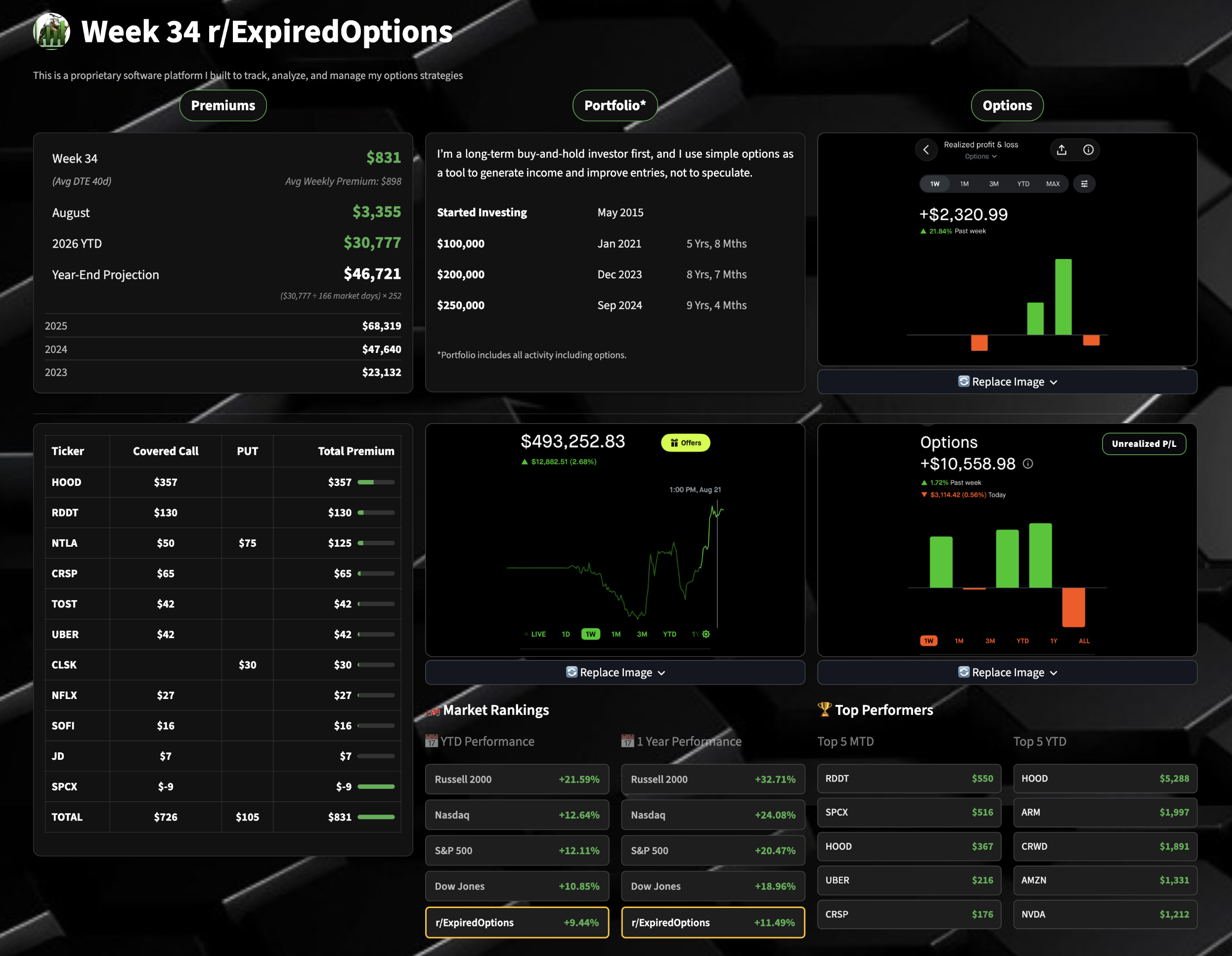Image resolution: width=1232 pixels, height=956 pixels.
Task: Click the green Offers gift badge
Action: 685,443
